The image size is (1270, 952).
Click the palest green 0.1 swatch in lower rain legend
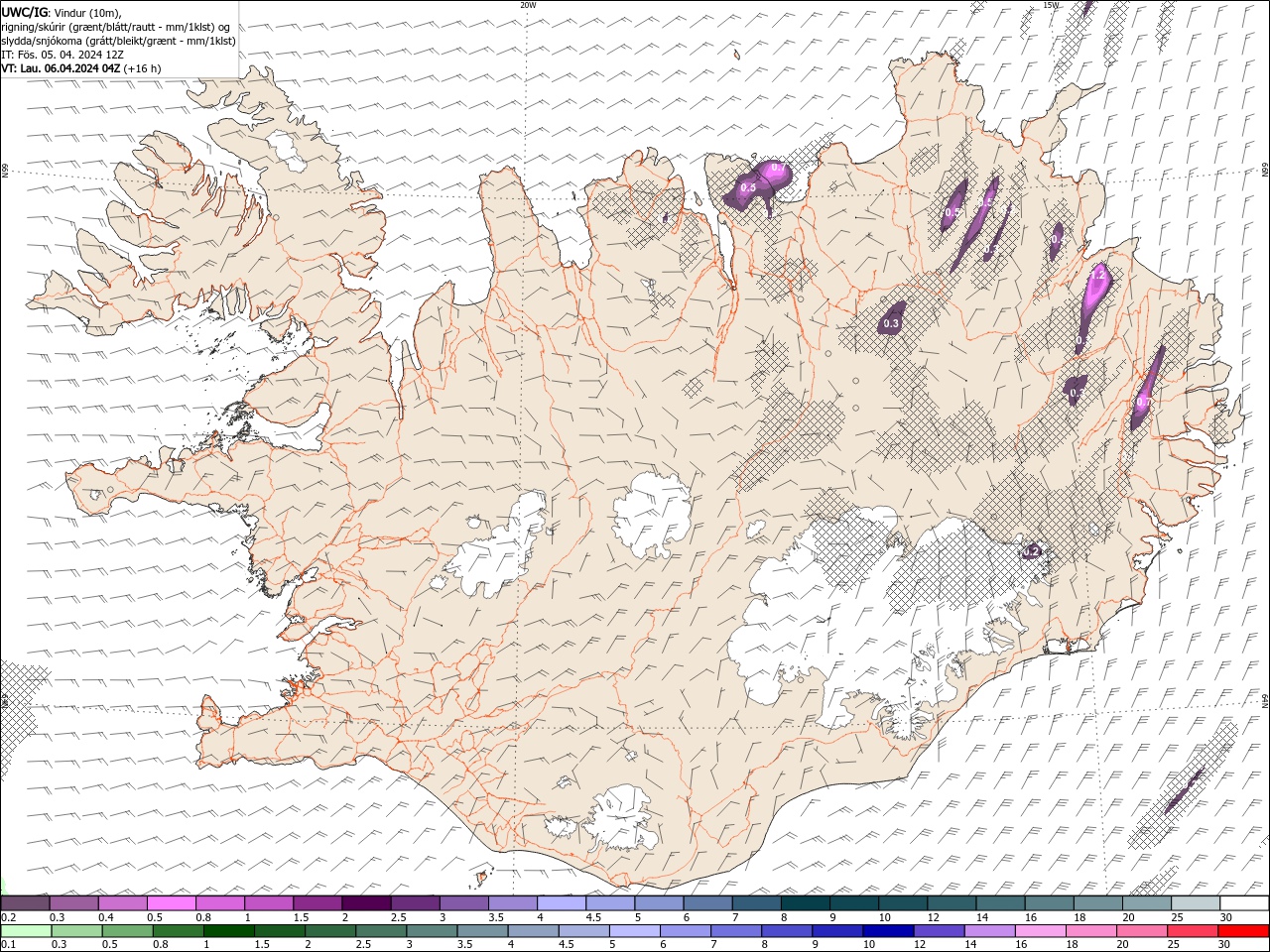(x=26, y=931)
